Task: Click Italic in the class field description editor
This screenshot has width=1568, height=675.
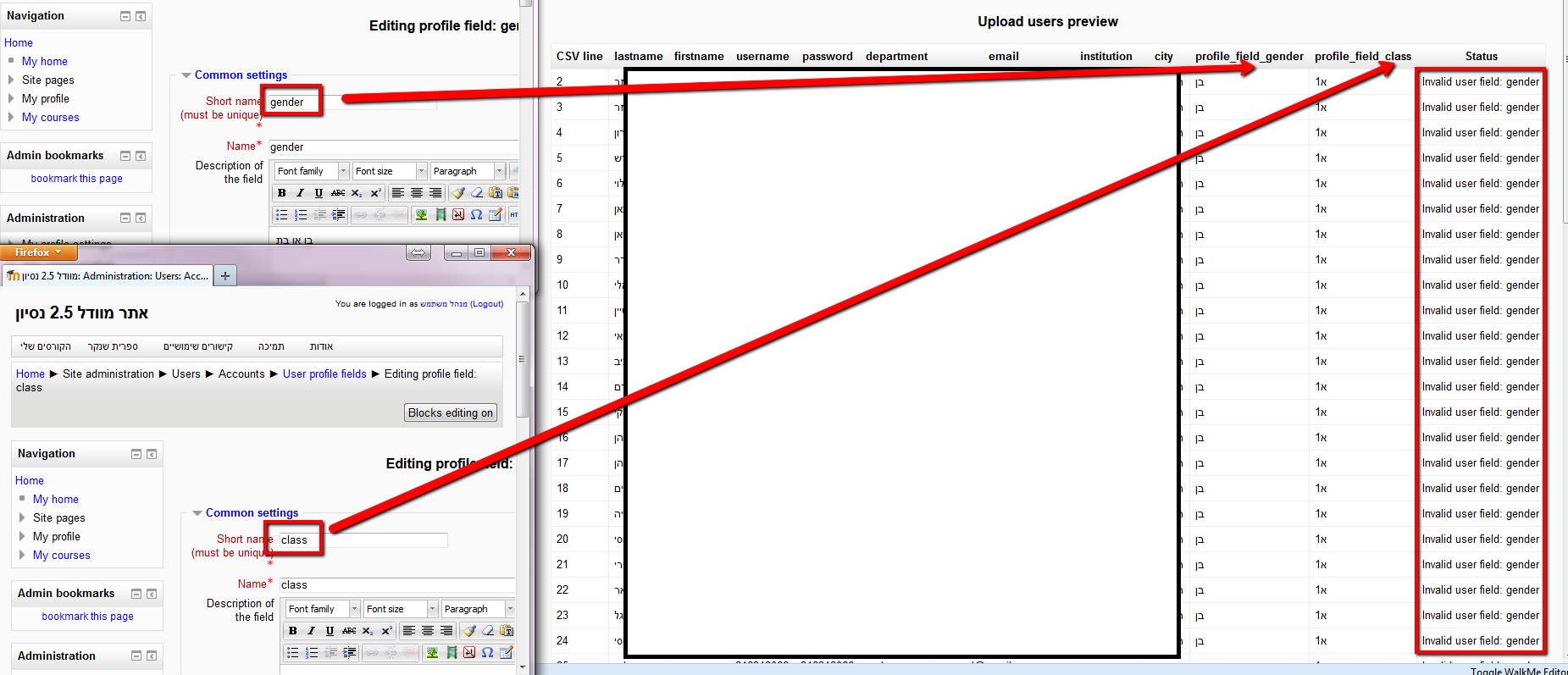Action: [311, 631]
